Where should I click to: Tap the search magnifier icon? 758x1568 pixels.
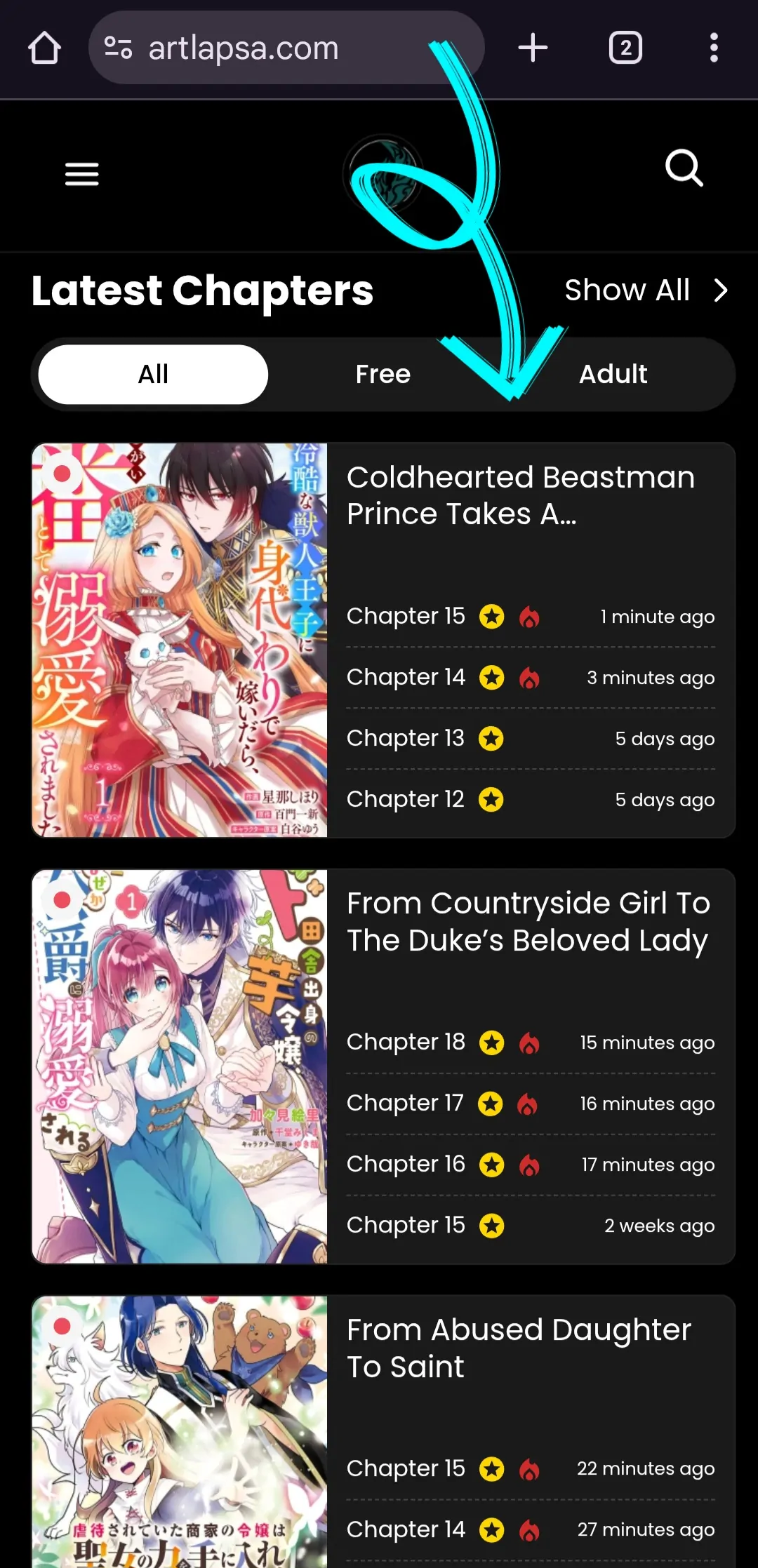(x=684, y=168)
